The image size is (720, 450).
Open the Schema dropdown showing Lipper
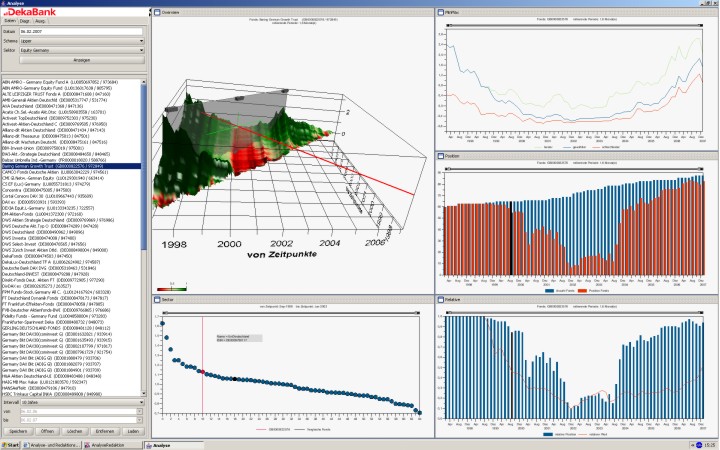(82, 41)
